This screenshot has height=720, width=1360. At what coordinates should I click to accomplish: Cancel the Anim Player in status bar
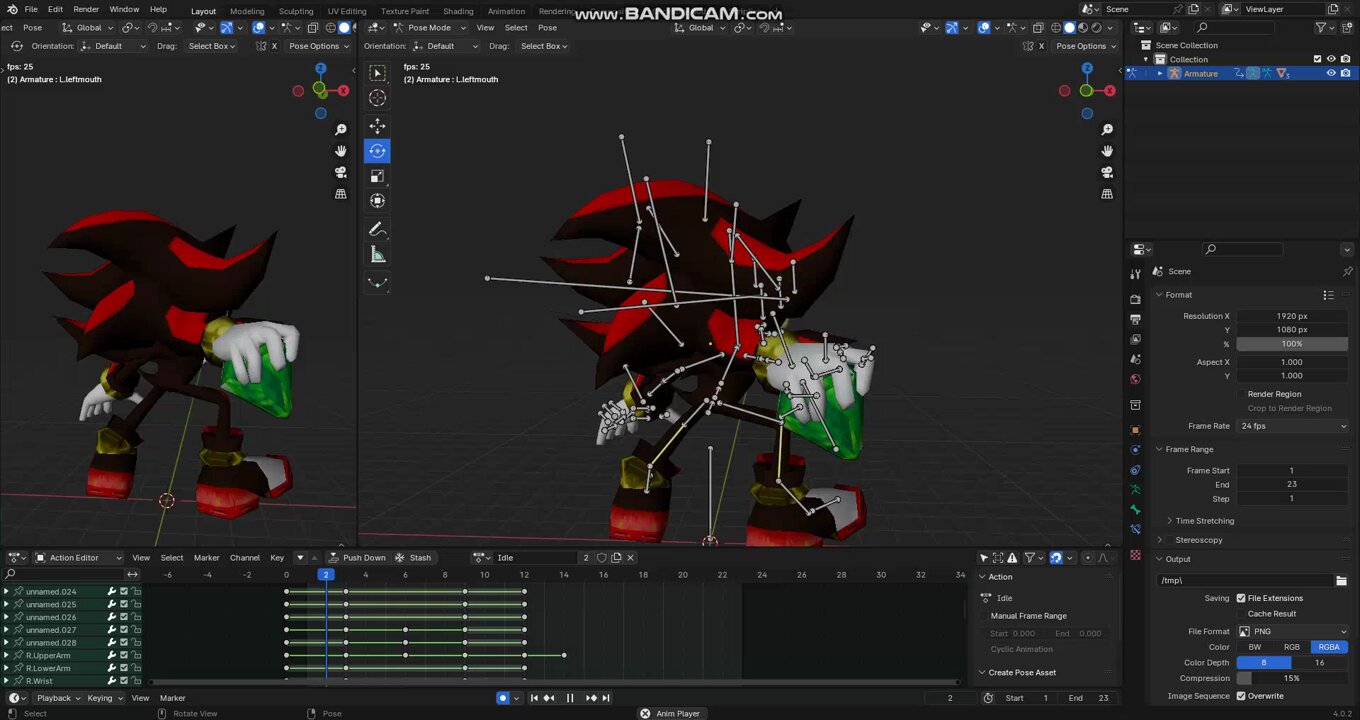tap(645, 713)
